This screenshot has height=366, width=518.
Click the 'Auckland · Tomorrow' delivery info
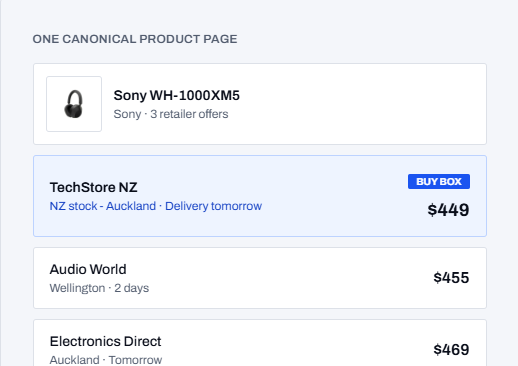(x=106, y=360)
